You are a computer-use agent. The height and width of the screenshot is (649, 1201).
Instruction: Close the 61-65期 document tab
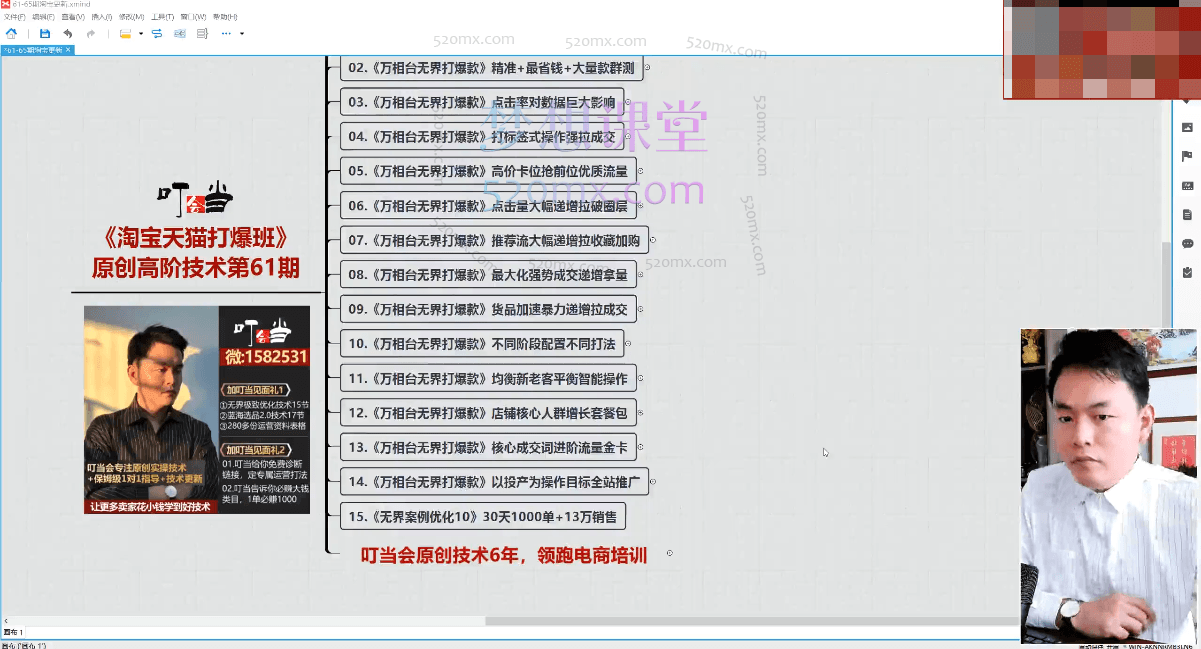click(68, 49)
